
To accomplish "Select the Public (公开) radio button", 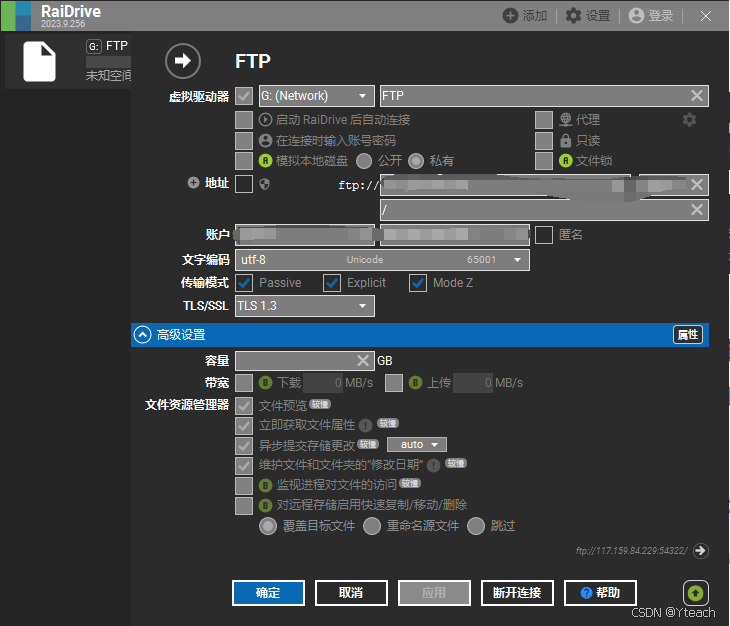I will [x=364, y=161].
